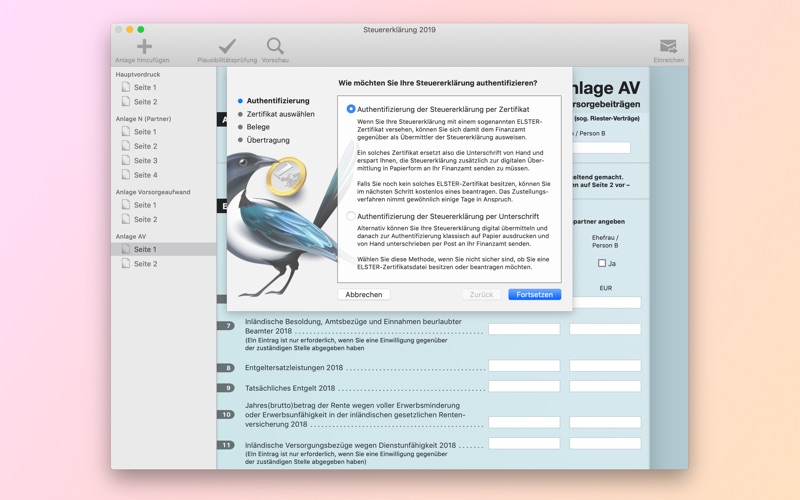Click the Abbrechen button
This screenshot has width=800, height=500.
point(364,294)
